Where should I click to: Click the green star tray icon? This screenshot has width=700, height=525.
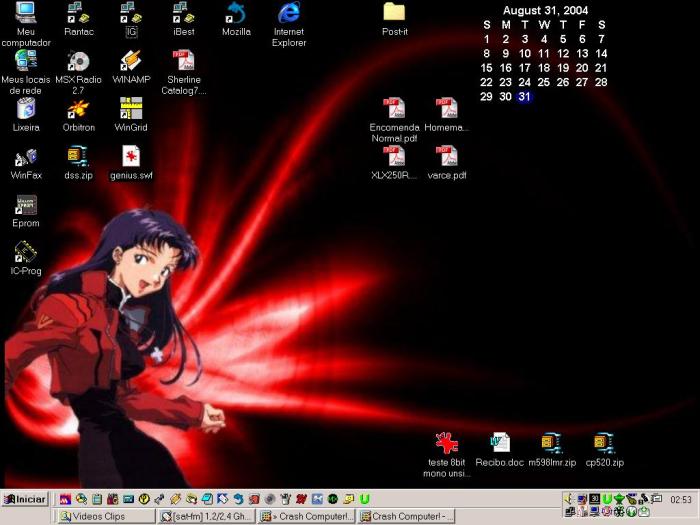pyautogui.click(x=619, y=499)
